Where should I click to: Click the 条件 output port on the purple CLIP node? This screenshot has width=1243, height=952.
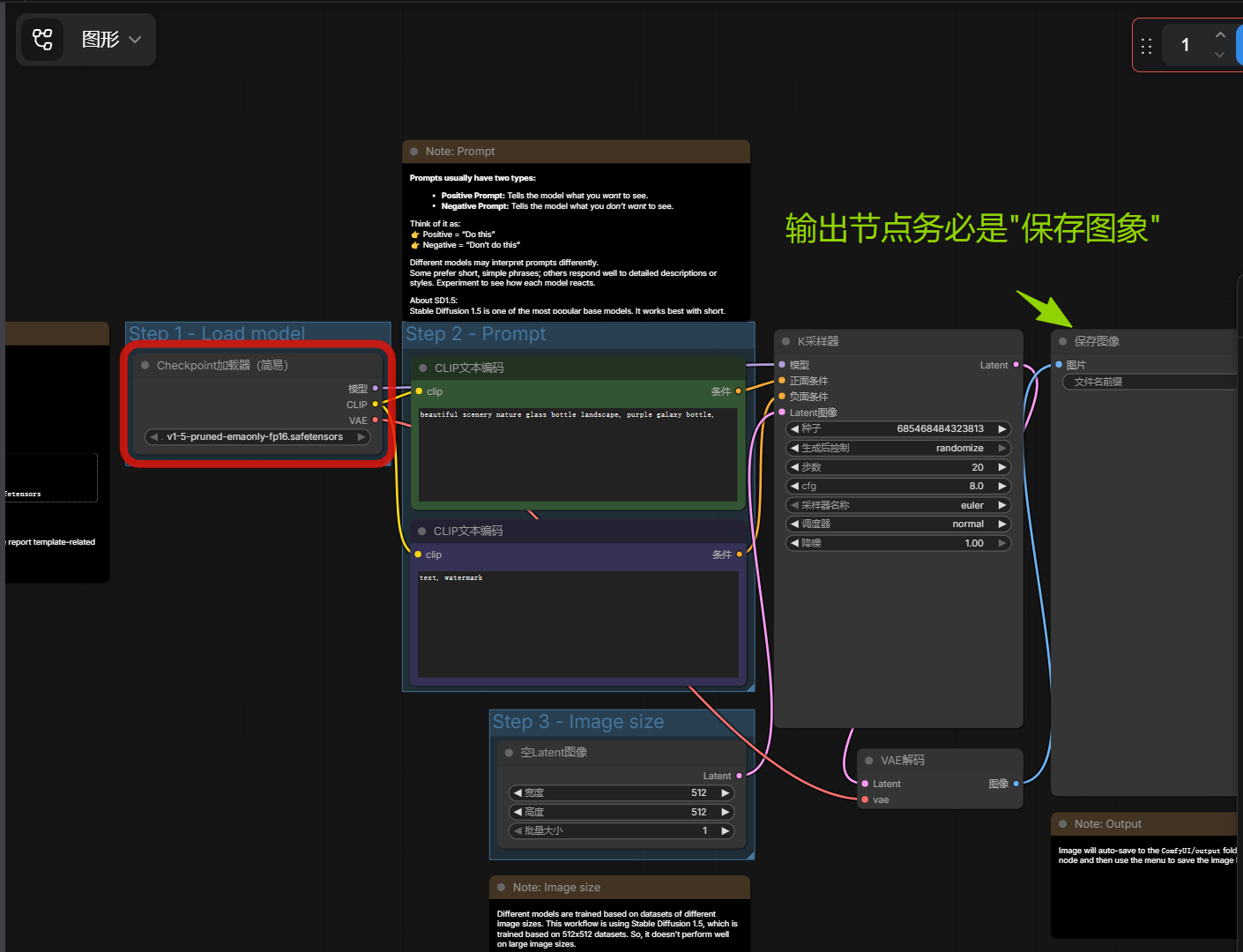(739, 554)
